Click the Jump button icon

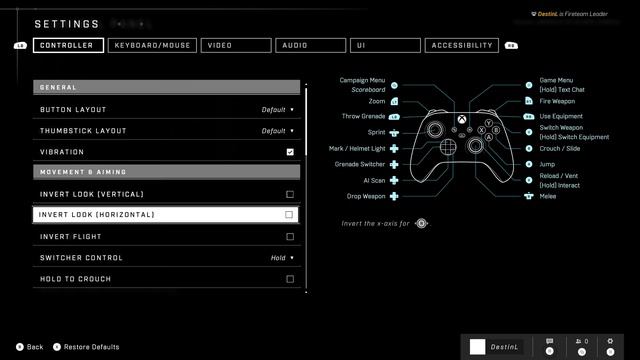tap(529, 164)
